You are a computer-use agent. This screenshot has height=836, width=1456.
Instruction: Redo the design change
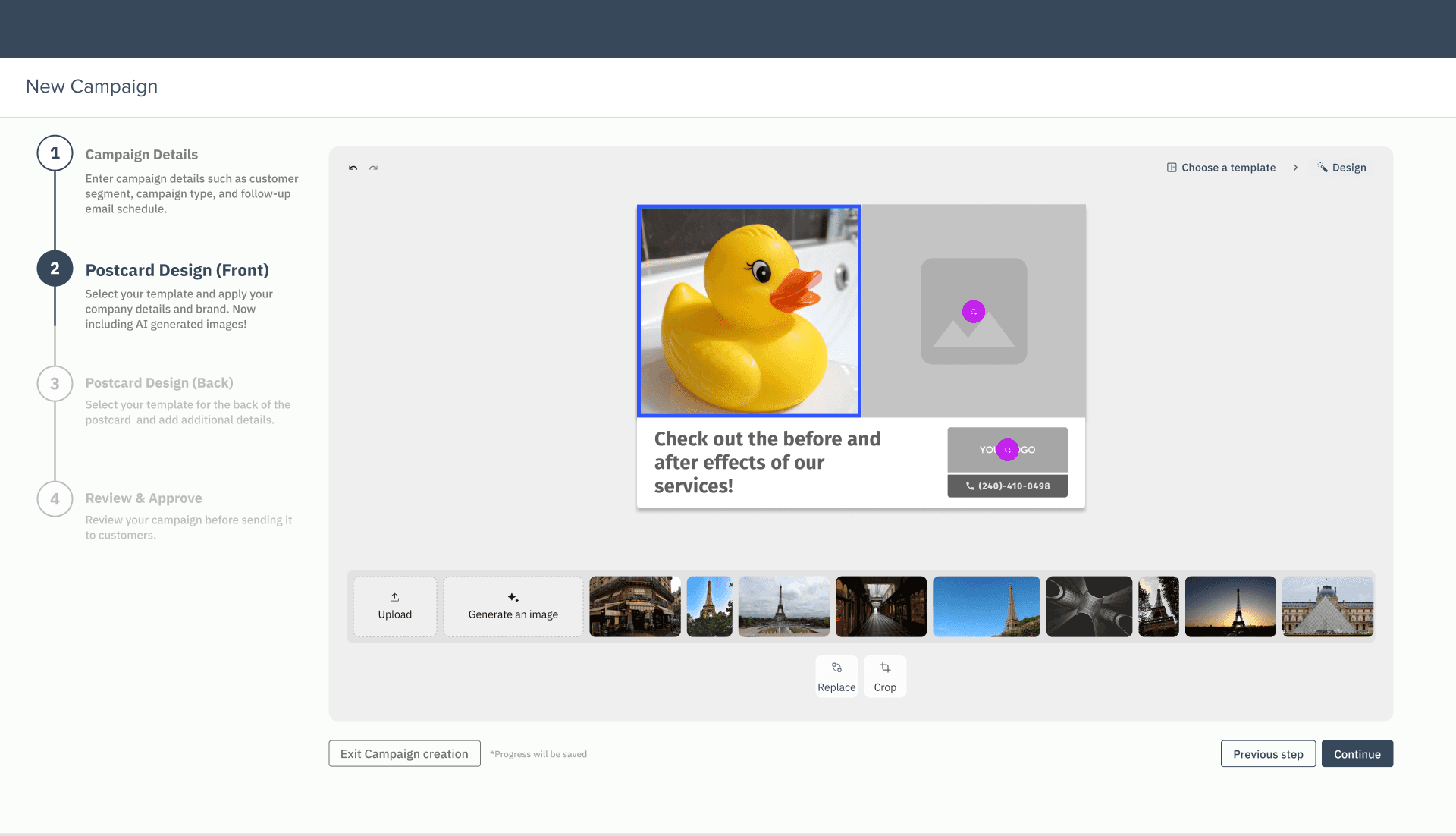[x=373, y=168]
